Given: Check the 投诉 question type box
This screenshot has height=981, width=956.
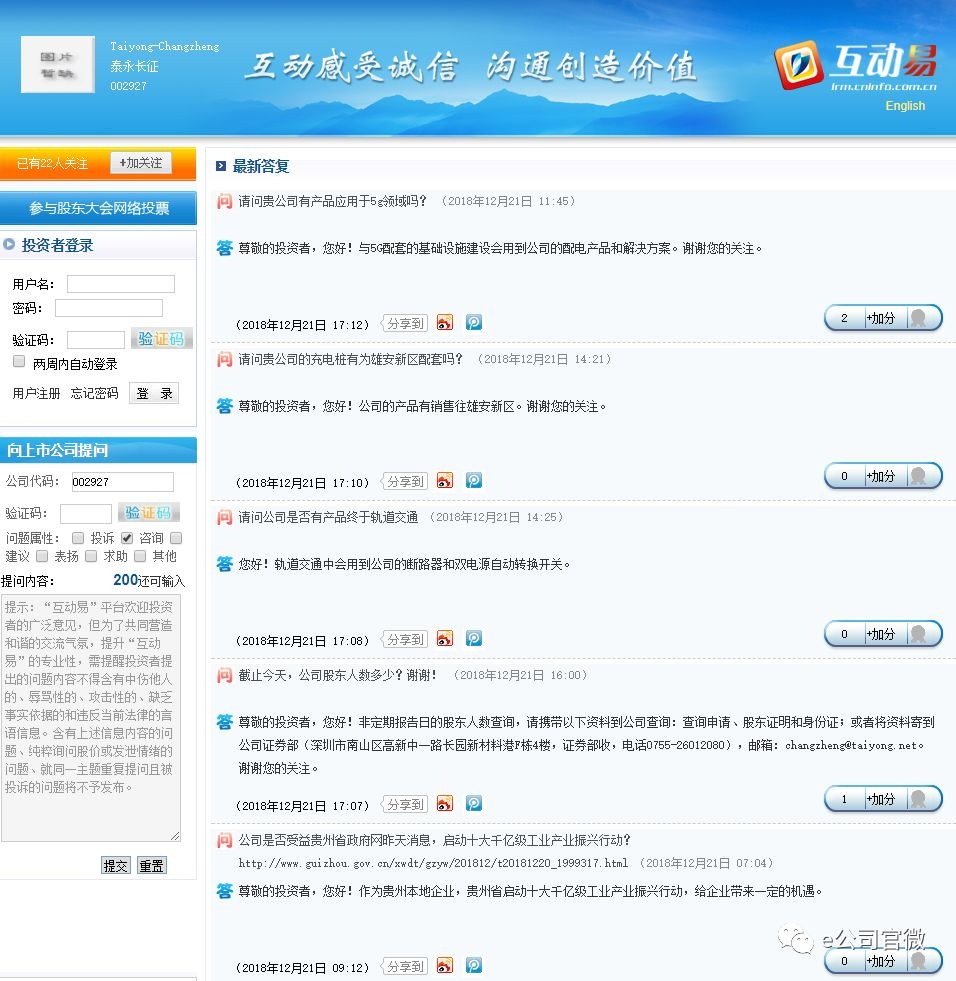Looking at the screenshot, I should tap(78, 538).
